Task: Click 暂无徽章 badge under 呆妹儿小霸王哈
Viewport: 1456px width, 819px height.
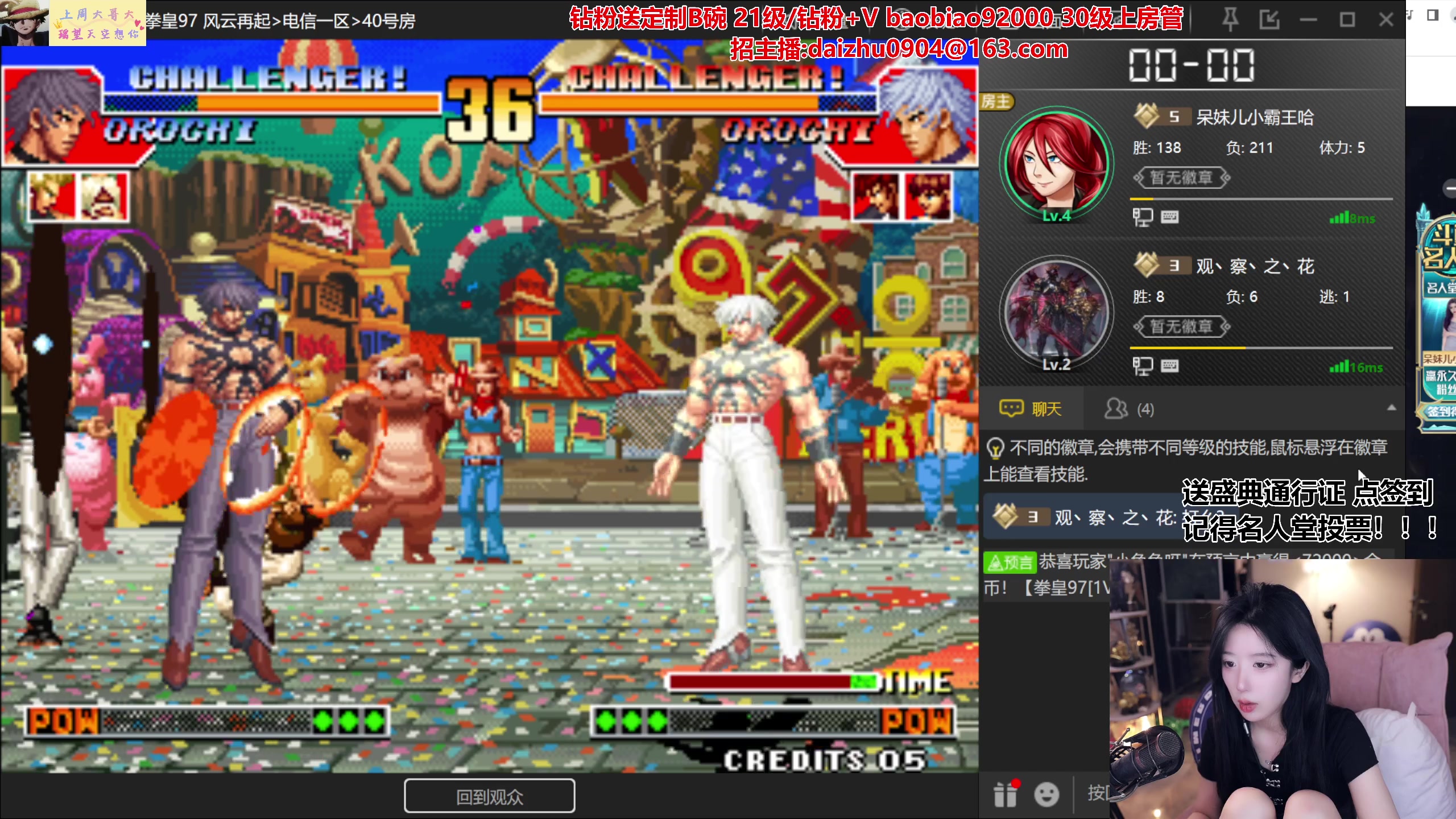Action: (1181, 178)
